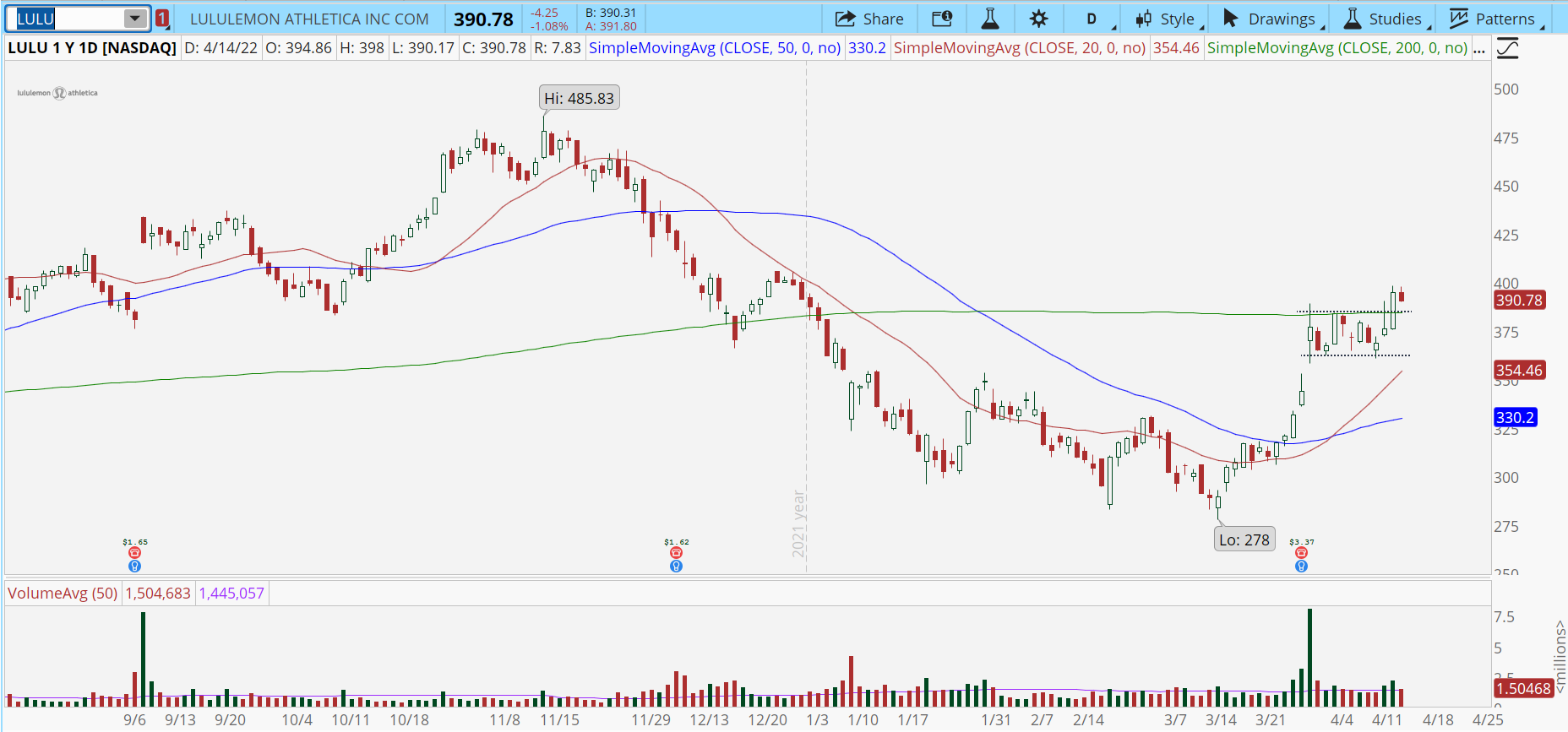The height and width of the screenshot is (732, 1568).
Task: Click the -1.08% change value
Action: pos(548,26)
